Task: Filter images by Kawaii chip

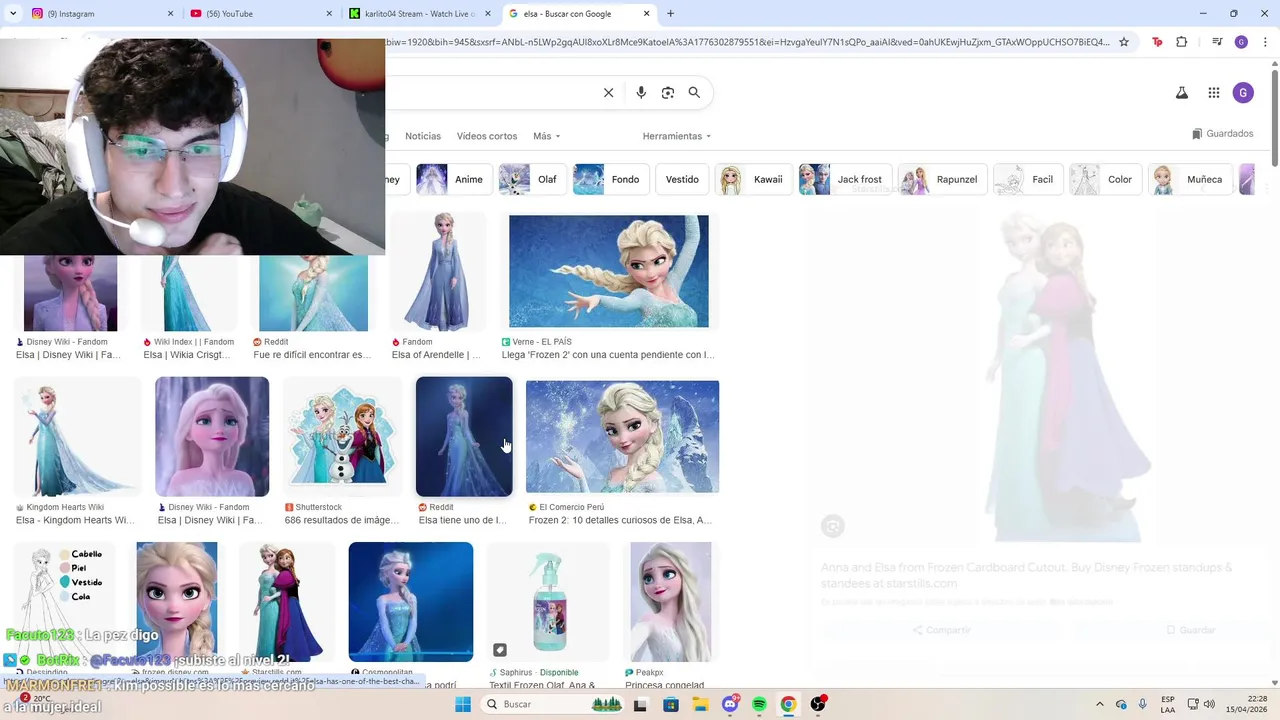Action: (753, 180)
